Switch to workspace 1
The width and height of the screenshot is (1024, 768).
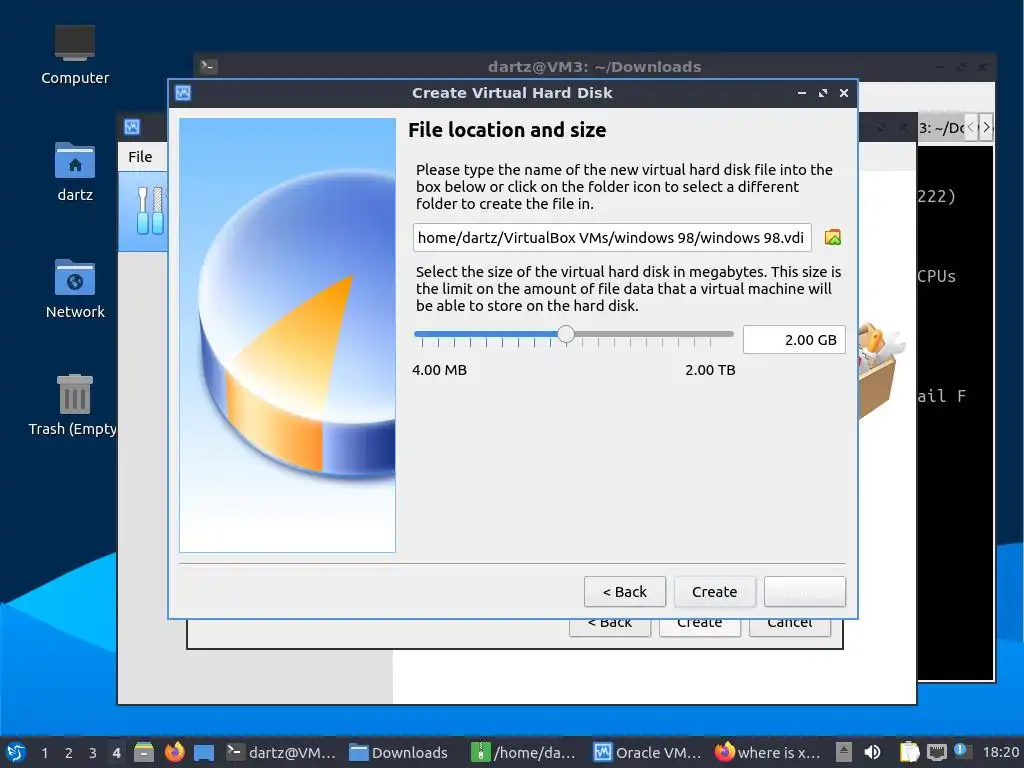(44, 753)
